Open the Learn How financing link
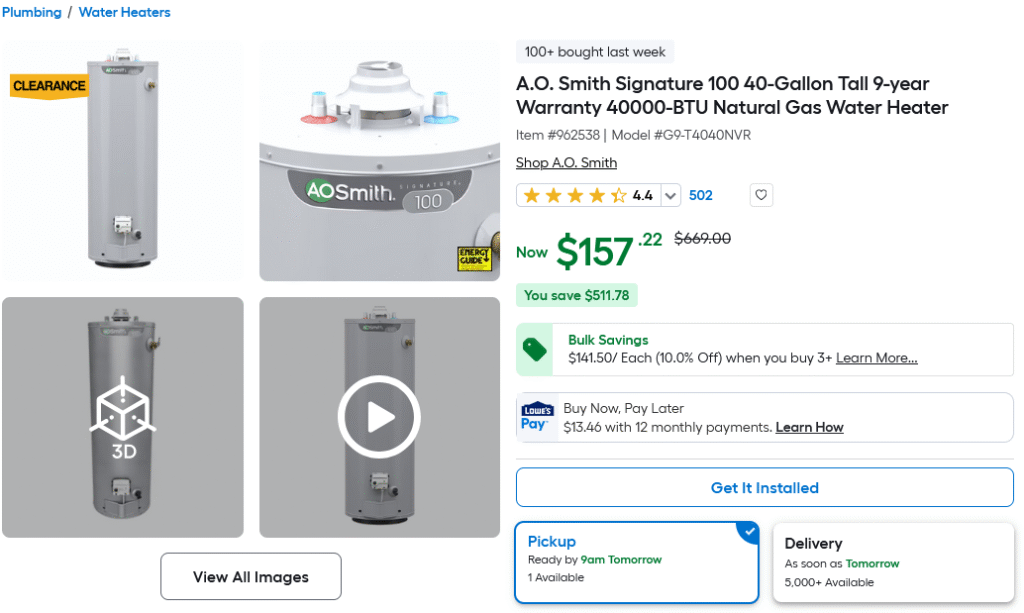The image size is (1024, 613). (809, 427)
